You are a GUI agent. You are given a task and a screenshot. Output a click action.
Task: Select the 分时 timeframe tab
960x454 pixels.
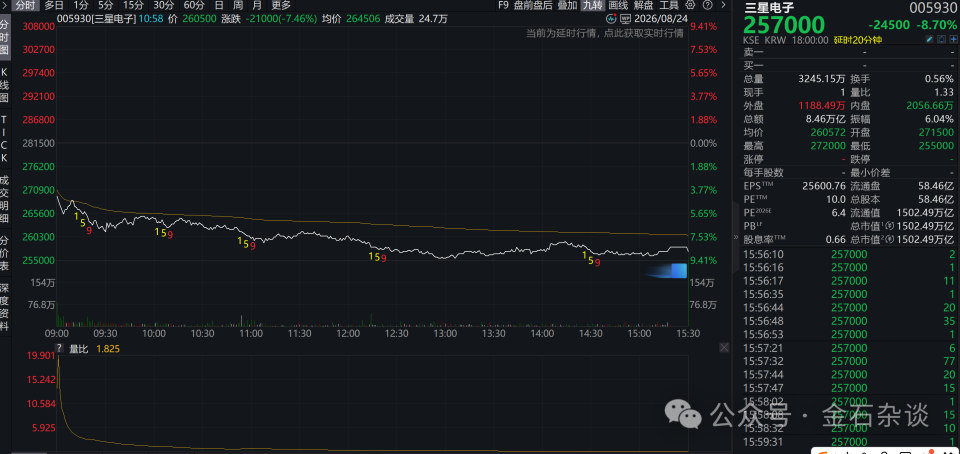coord(25,6)
